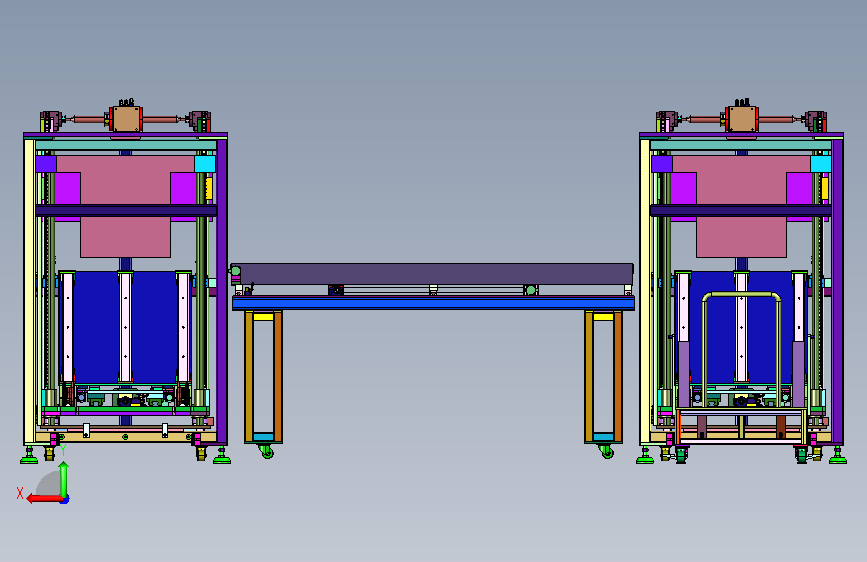Viewport: 867px width, 562px height.
Task: Select the brown motor box atop left machine
Action: (126, 119)
